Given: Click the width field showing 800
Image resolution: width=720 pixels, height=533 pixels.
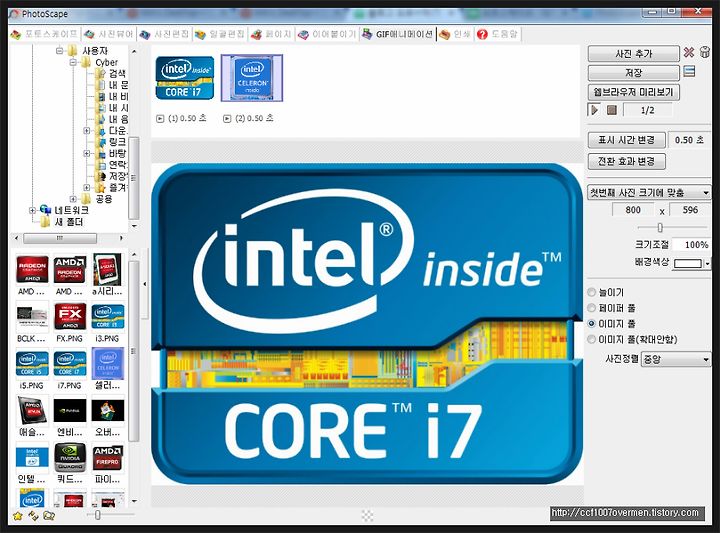Looking at the screenshot, I should pyautogui.click(x=633, y=210).
